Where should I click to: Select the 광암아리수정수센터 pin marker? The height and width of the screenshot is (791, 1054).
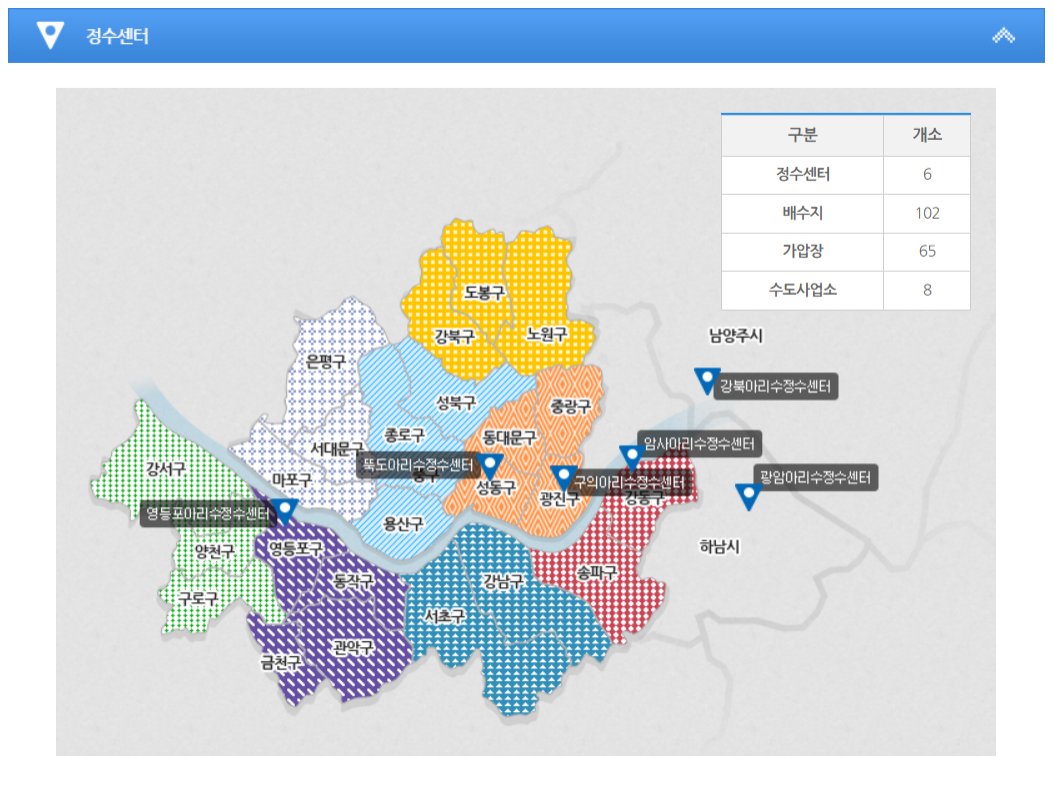point(746,496)
